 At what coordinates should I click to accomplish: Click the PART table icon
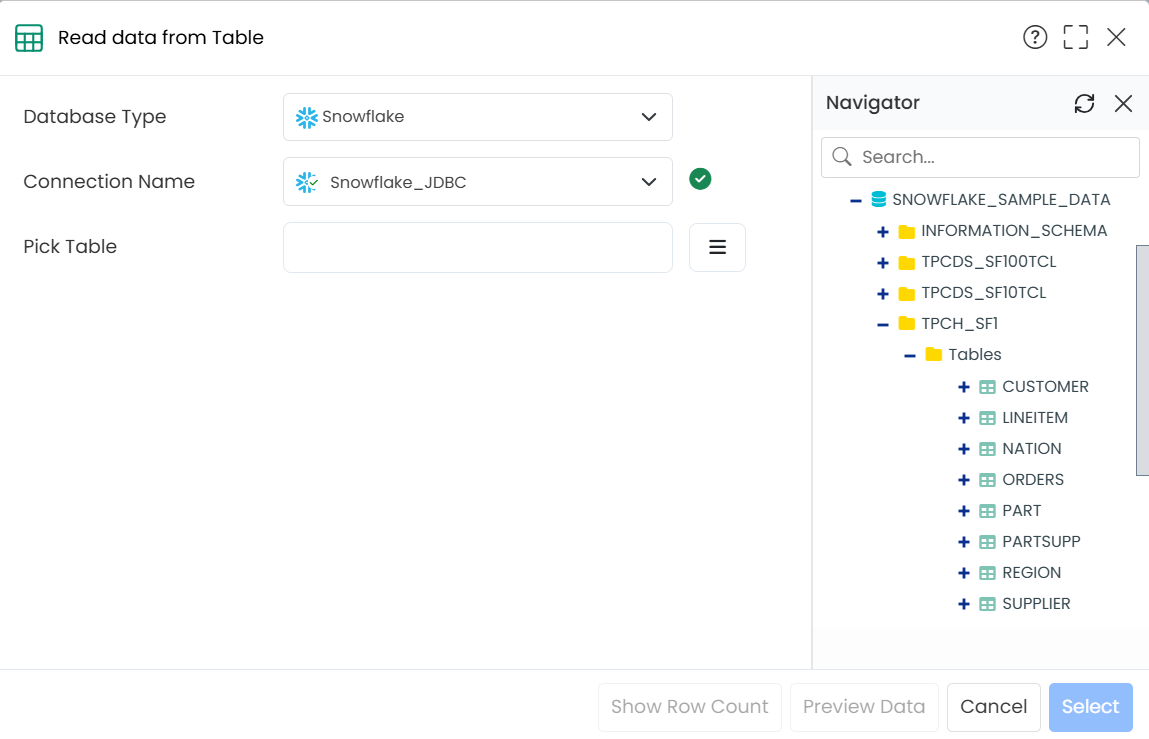(x=987, y=511)
